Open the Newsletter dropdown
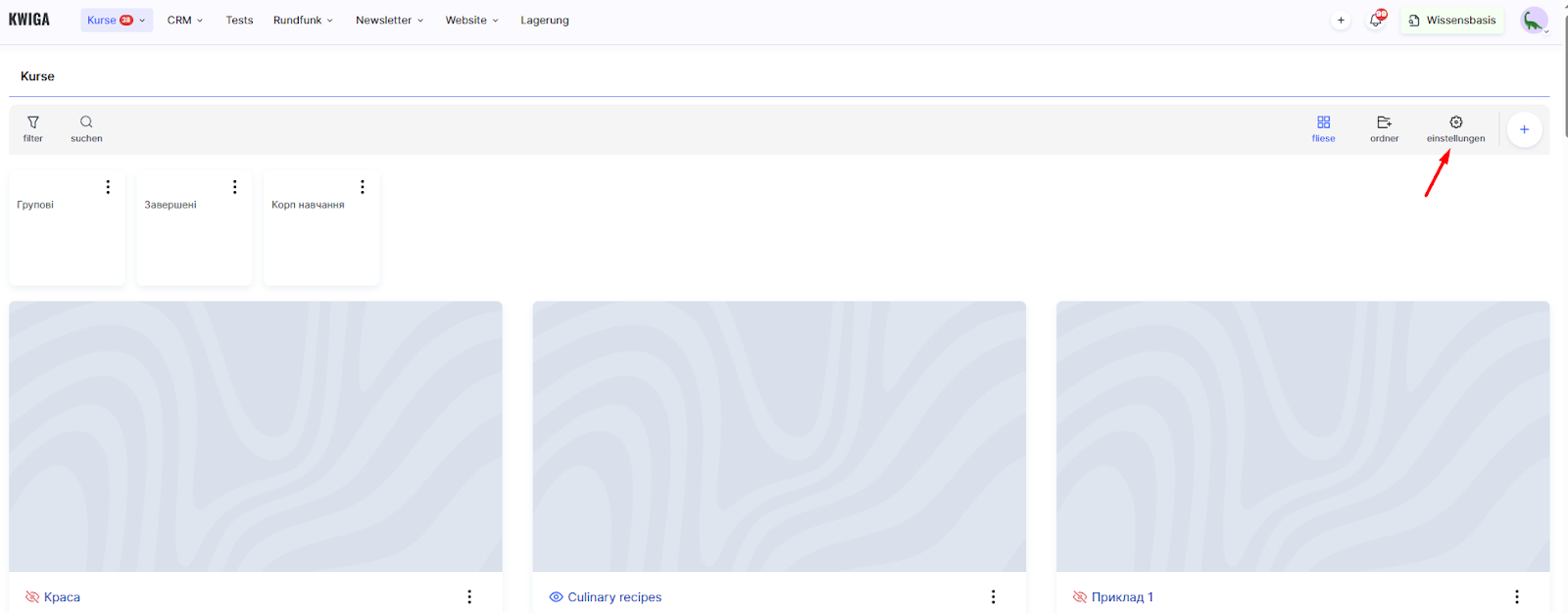 tap(389, 20)
